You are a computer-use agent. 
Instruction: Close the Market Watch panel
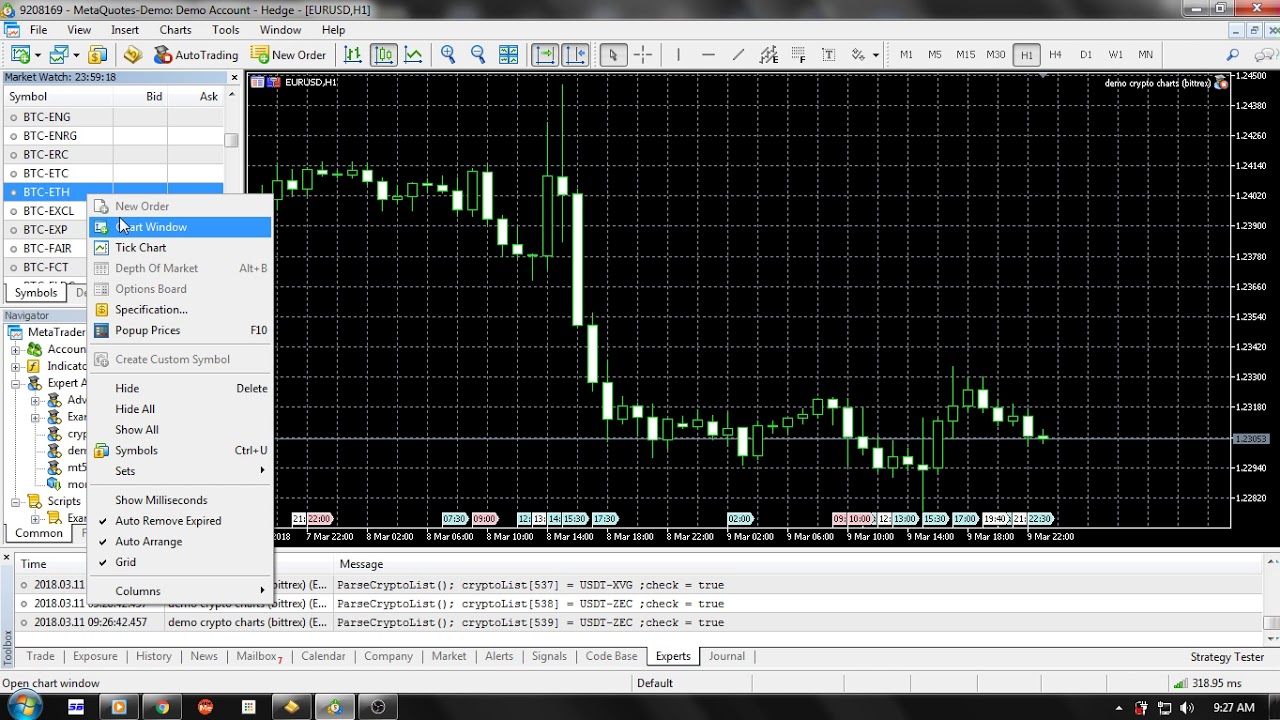pyautogui.click(x=235, y=77)
